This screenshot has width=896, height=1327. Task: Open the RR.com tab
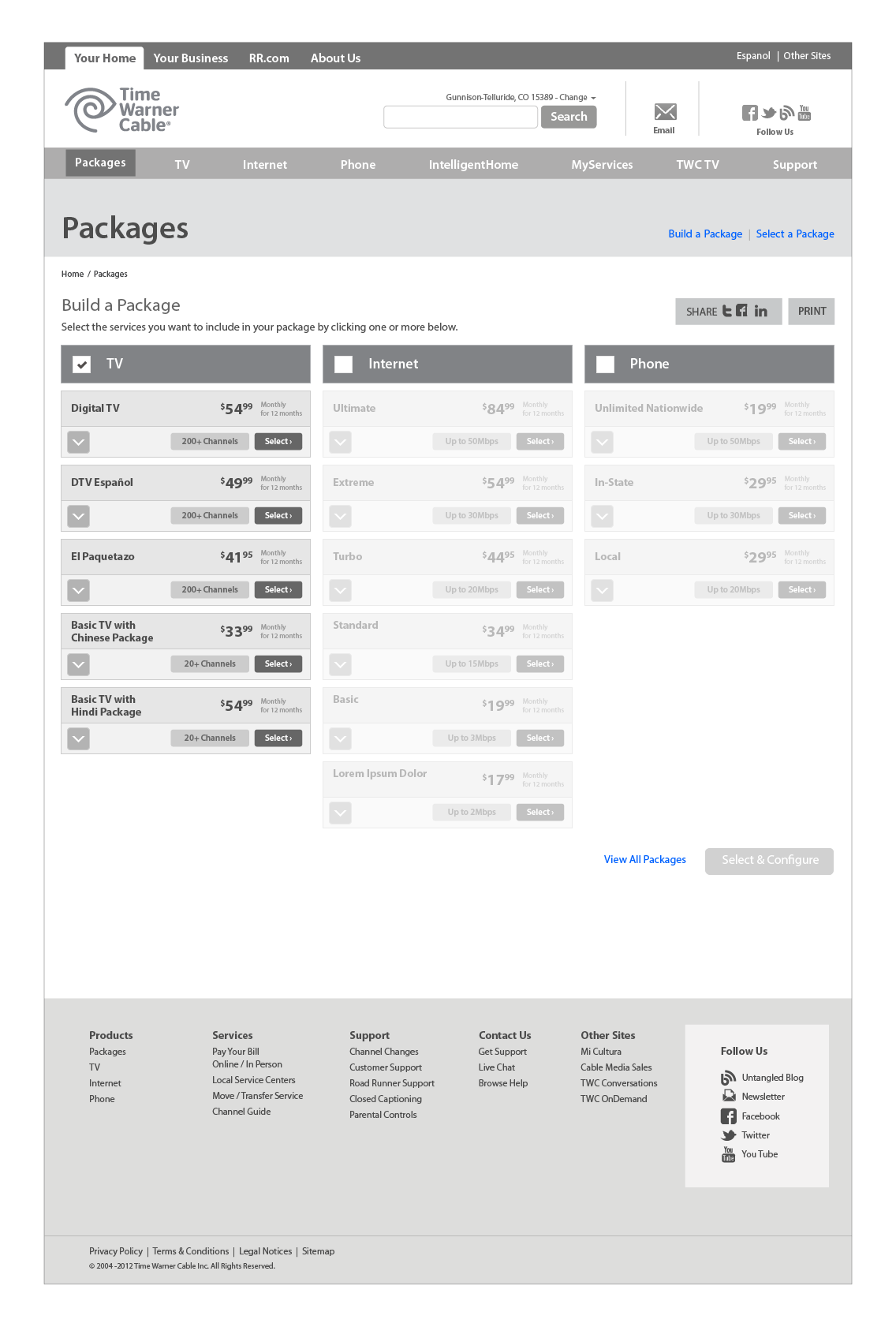(269, 58)
